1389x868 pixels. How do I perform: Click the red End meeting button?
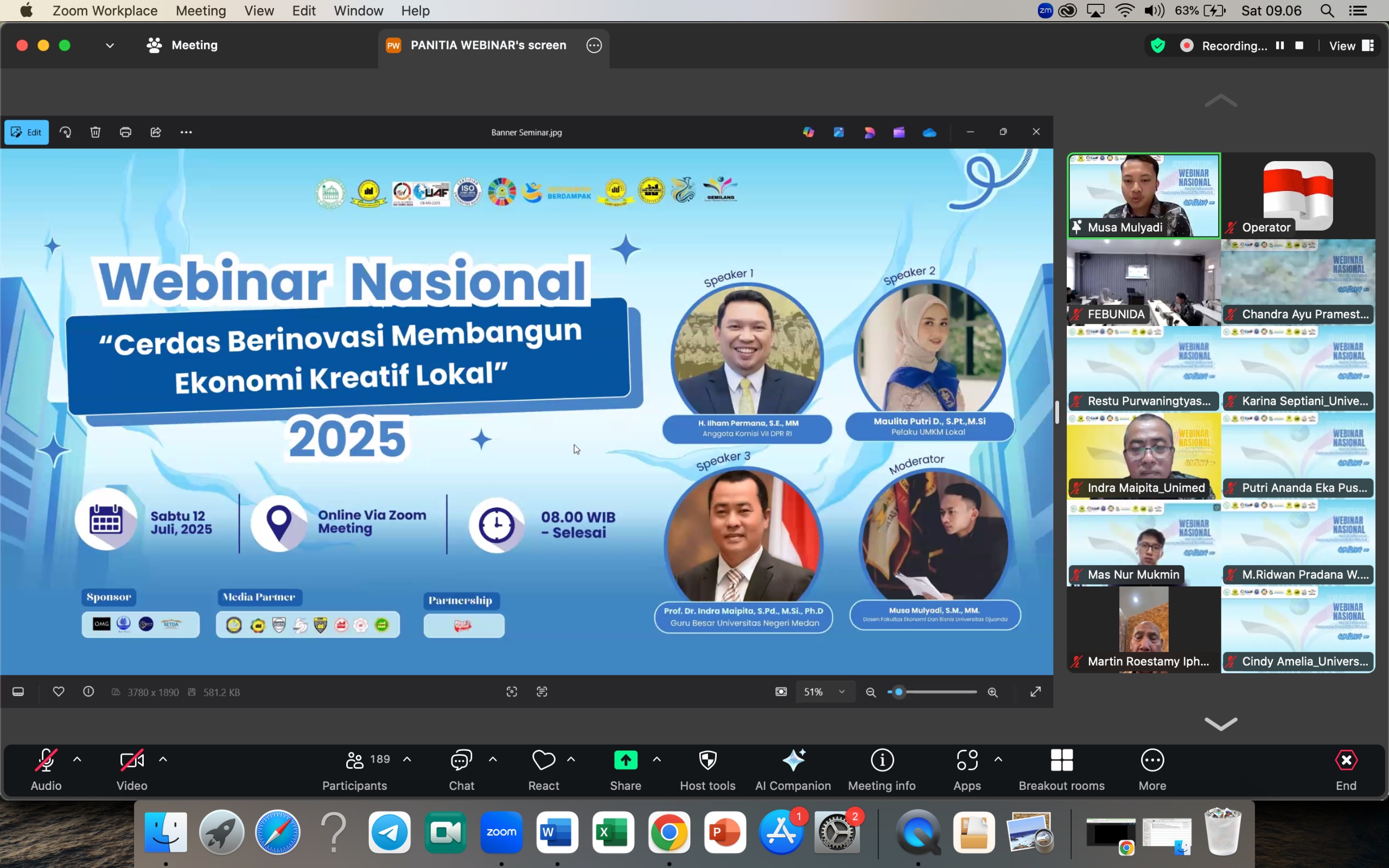point(1346,769)
